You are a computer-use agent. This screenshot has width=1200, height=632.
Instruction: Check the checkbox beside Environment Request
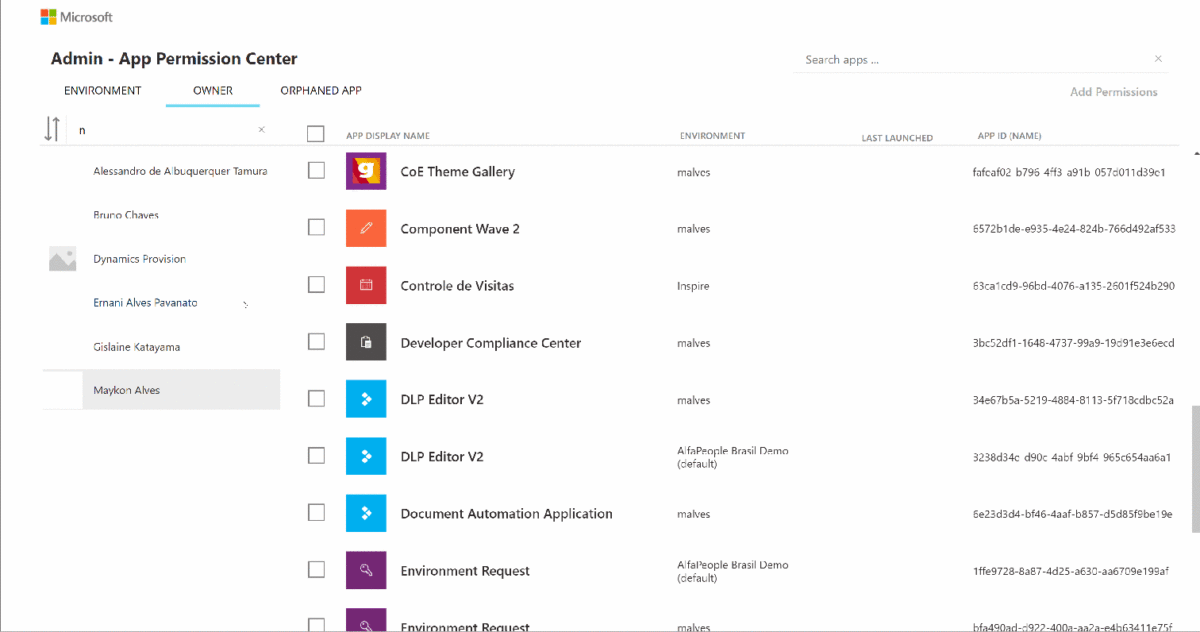(316, 568)
